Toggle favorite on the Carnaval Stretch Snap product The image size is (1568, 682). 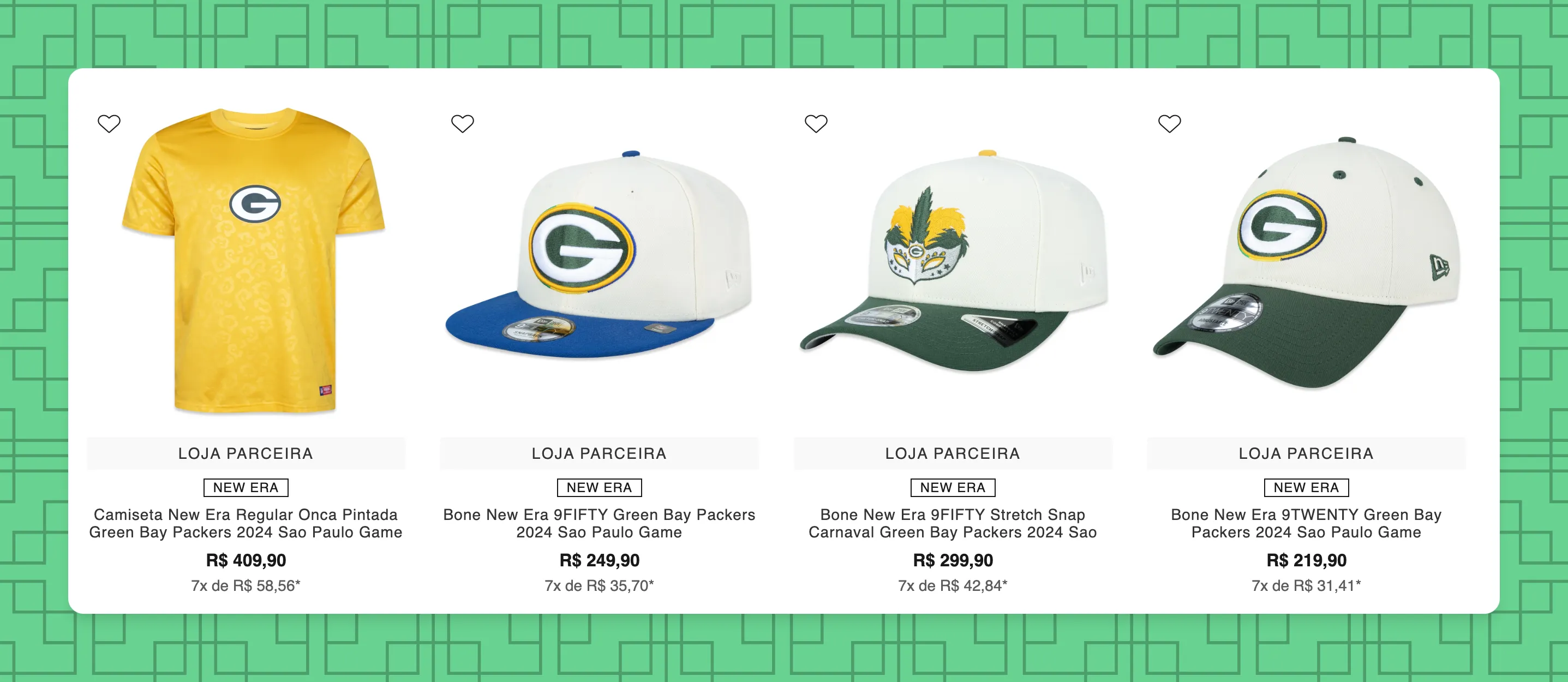tap(817, 123)
